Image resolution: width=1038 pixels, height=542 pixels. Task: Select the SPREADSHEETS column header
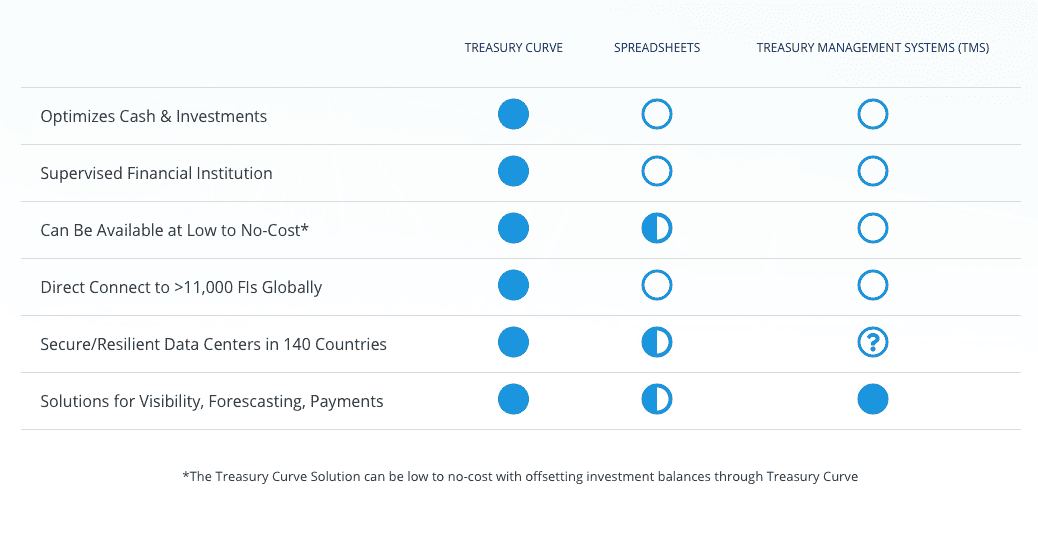657,48
